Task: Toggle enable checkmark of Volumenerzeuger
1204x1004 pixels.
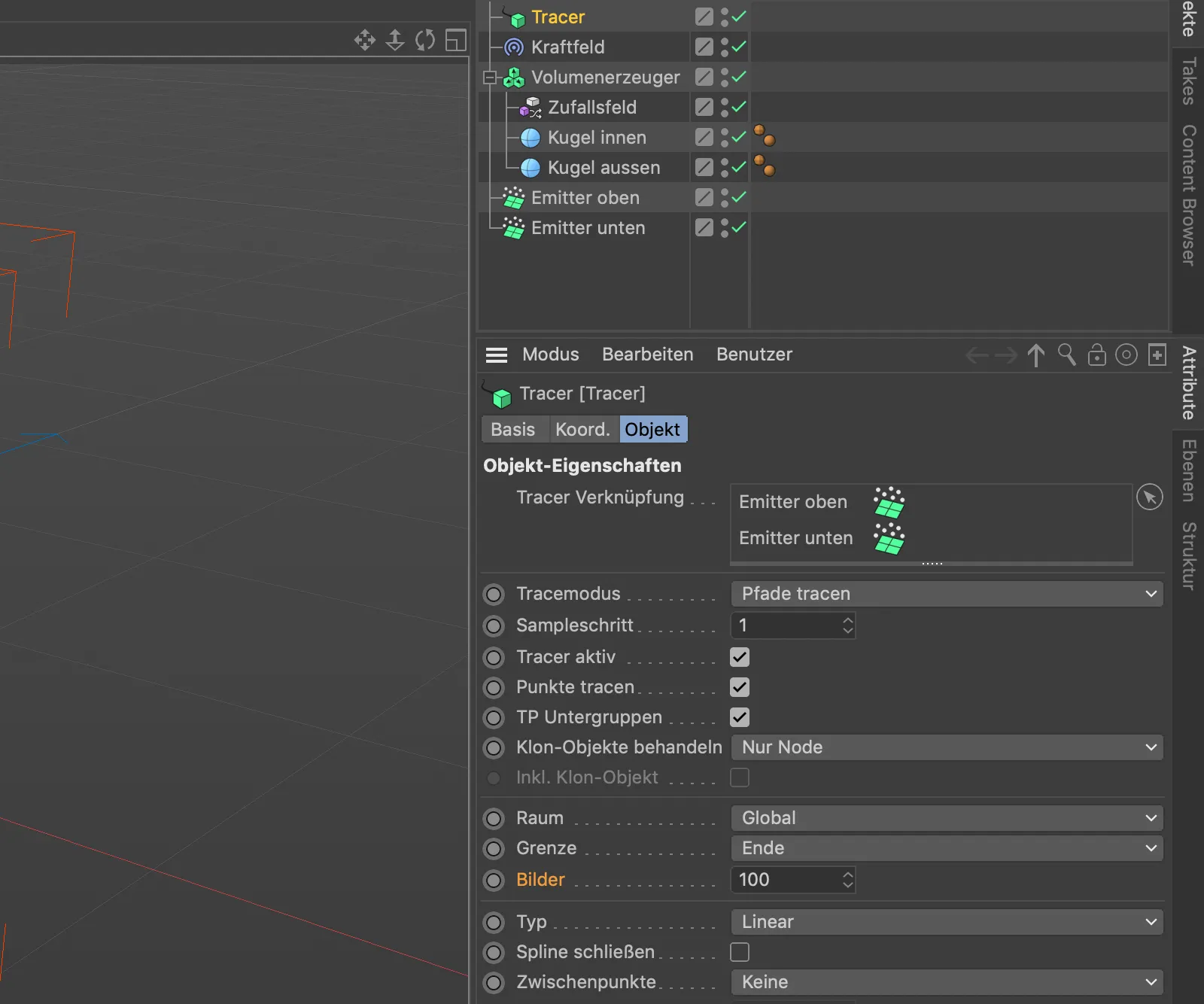Action: (x=739, y=77)
